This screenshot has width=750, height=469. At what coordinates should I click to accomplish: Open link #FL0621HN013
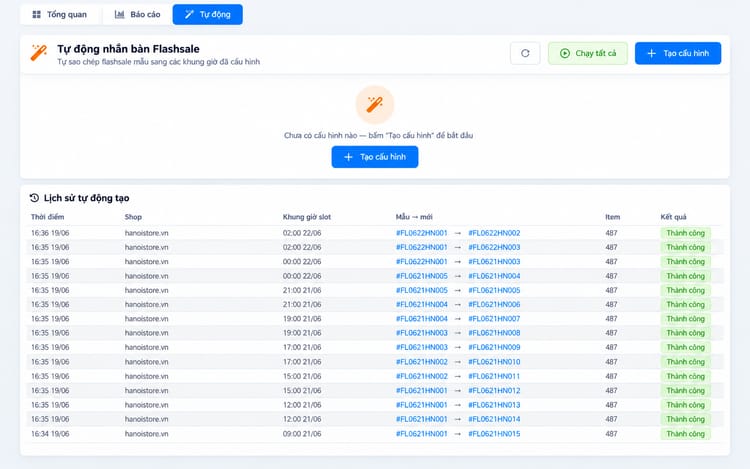pyautogui.click(x=494, y=405)
